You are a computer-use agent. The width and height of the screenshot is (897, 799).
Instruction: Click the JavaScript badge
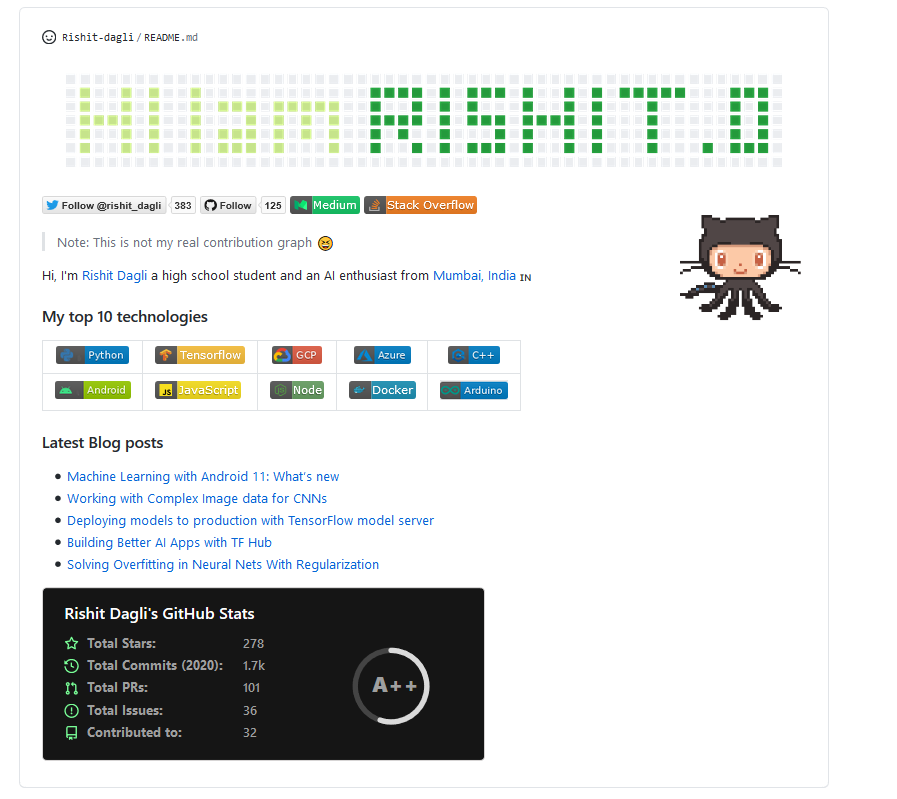[x=198, y=390]
